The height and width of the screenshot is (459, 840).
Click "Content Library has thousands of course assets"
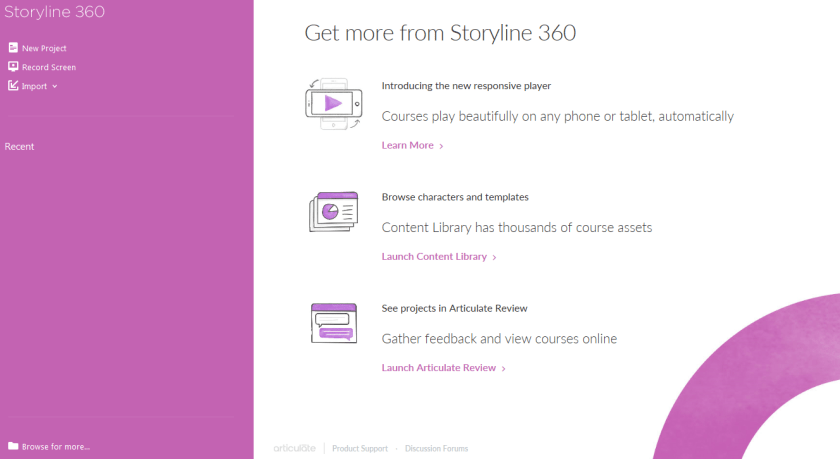coord(516,228)
